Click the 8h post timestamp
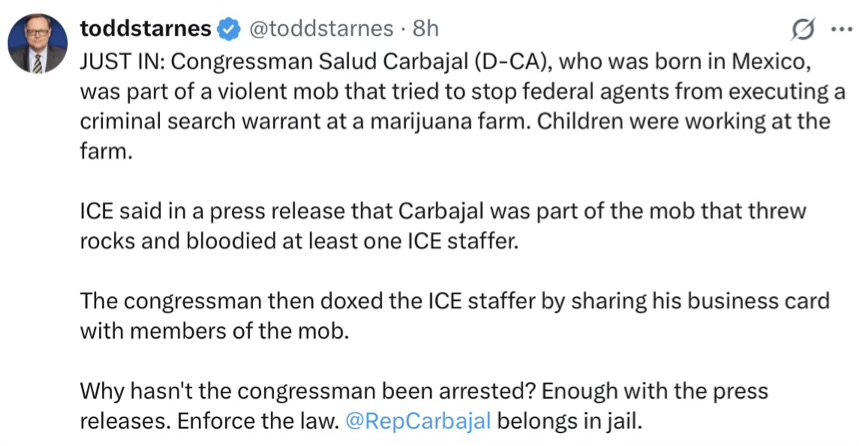The width and height of the screenshot is (859, 446). click(426, 28)
